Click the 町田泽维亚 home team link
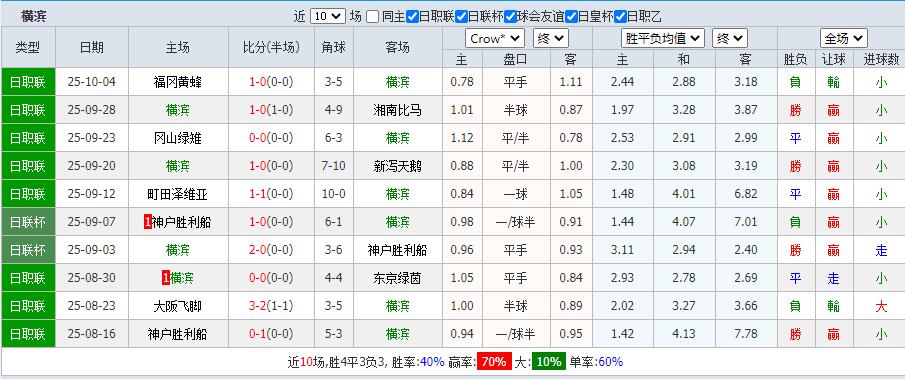 [x=178, y=194]
